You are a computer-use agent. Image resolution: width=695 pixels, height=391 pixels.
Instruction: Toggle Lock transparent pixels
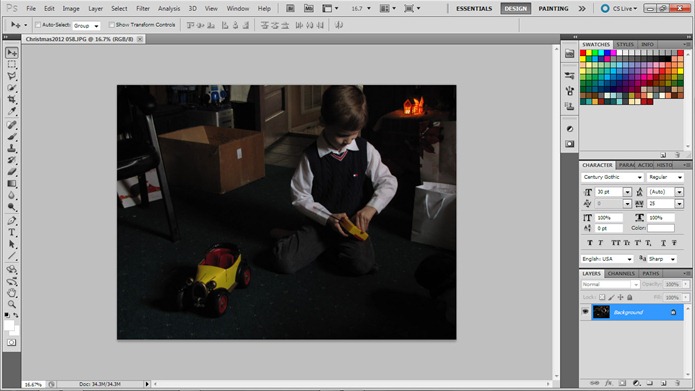(602, 297)
